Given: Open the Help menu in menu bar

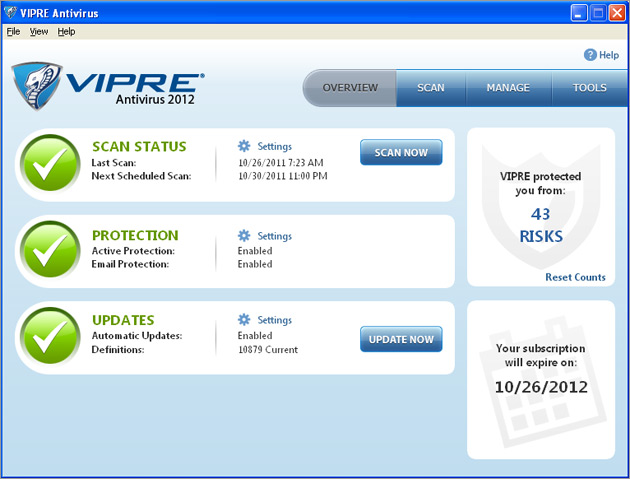Looking at the screenshot, I should [66, 31].
